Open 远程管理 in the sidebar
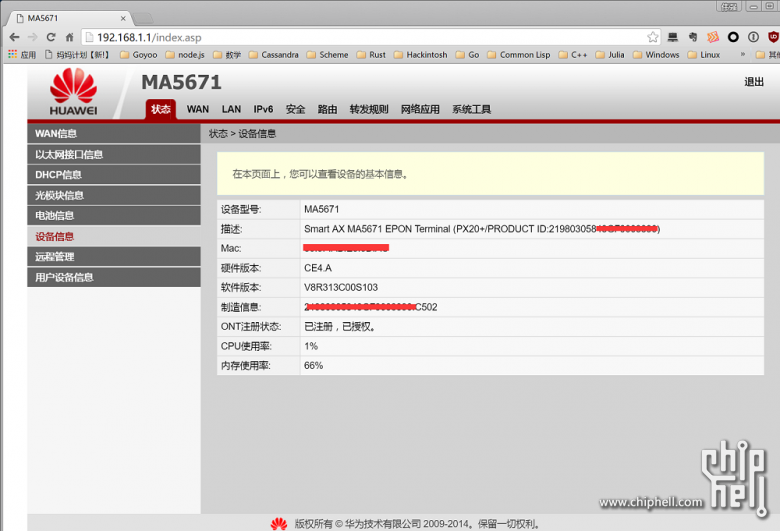The height and width of the screenshot is (531, 780). point(114,257)
